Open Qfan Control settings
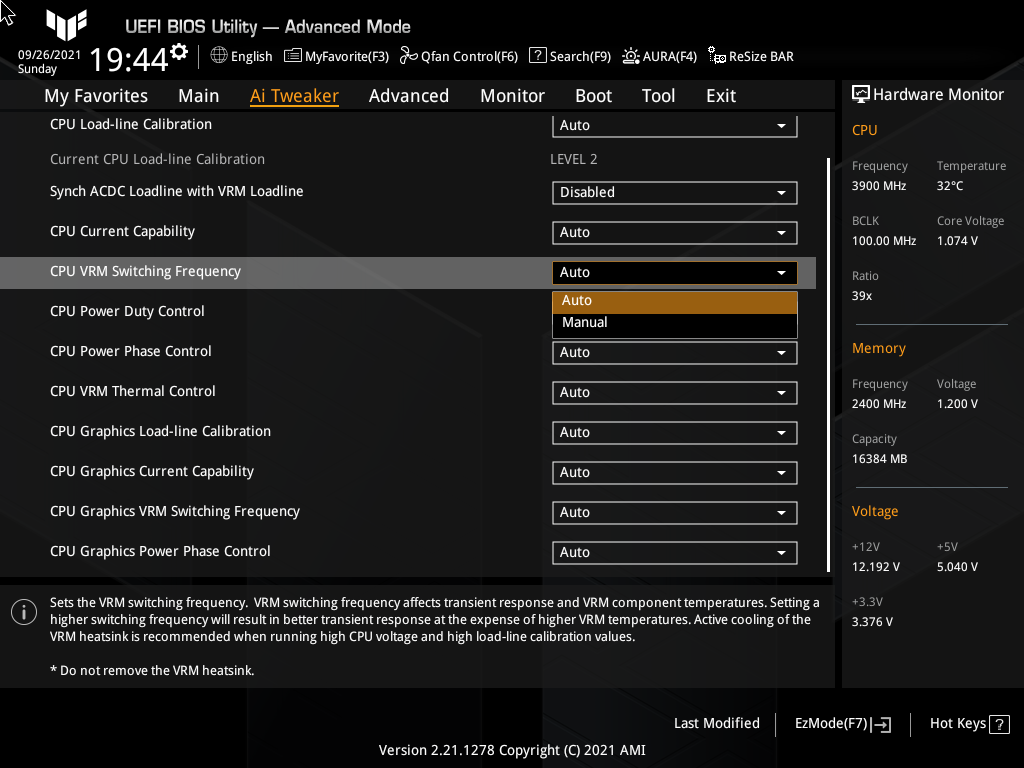Screen dimensions: 1024x768 [x=459, y=56]
